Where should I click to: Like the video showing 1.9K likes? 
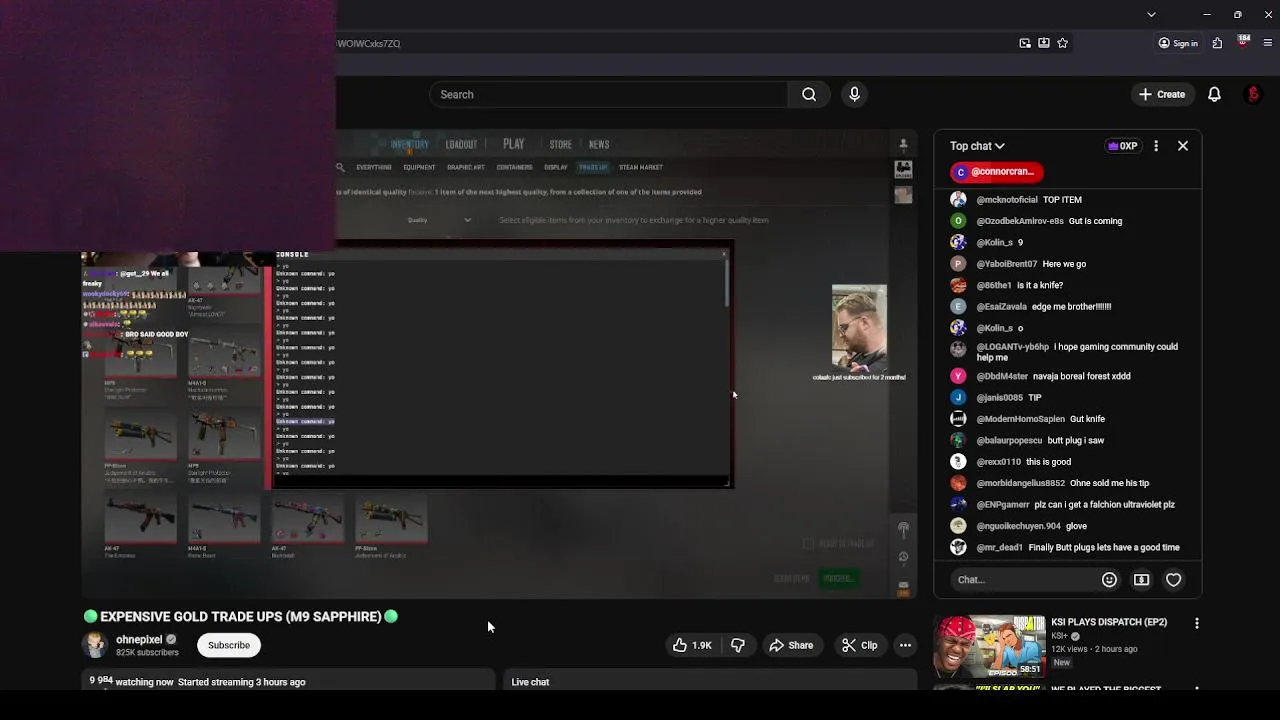point(692,645)
